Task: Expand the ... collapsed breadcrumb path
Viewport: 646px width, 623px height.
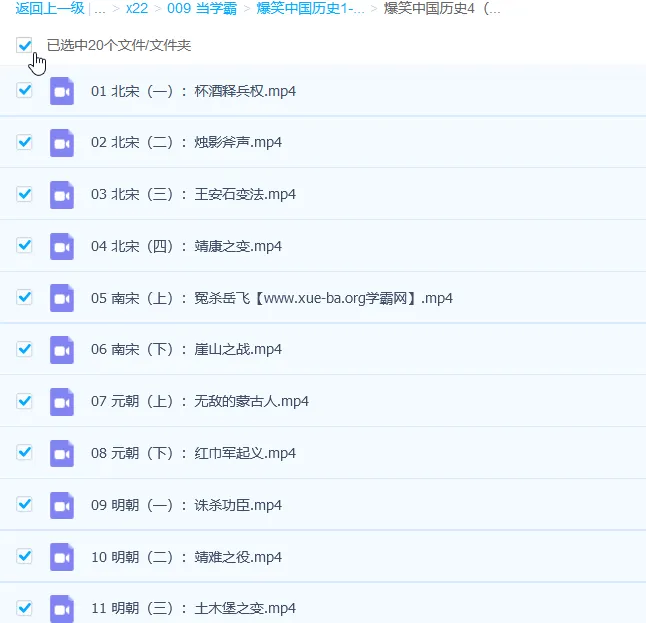Action: pos(100,9)
